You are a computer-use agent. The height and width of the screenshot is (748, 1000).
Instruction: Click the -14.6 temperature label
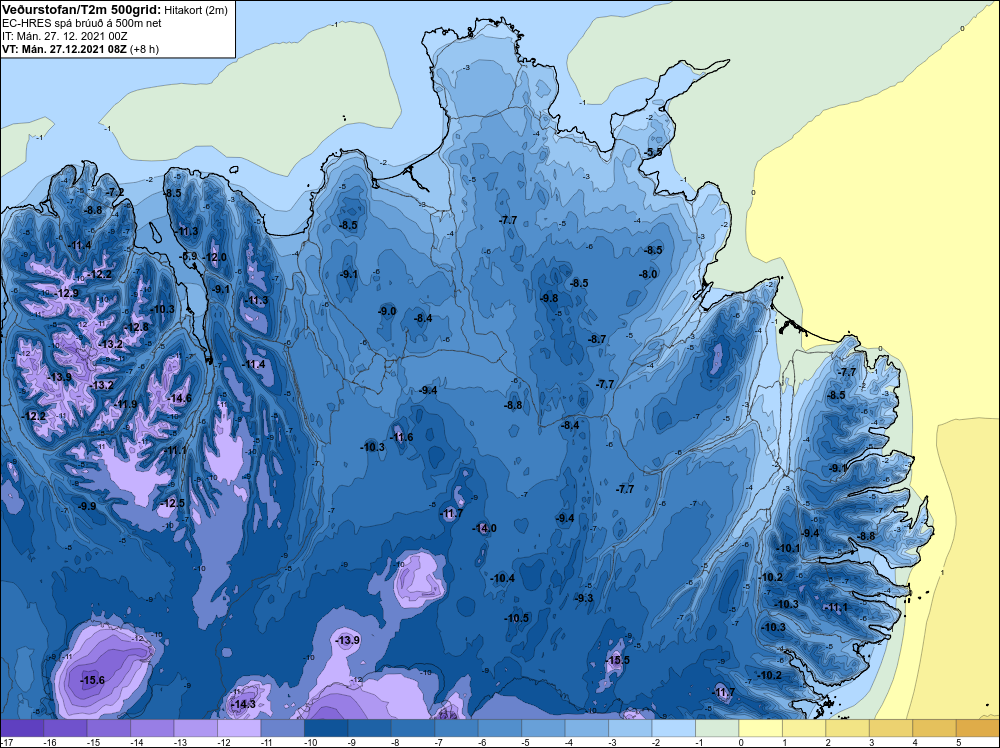pos(180,399)
